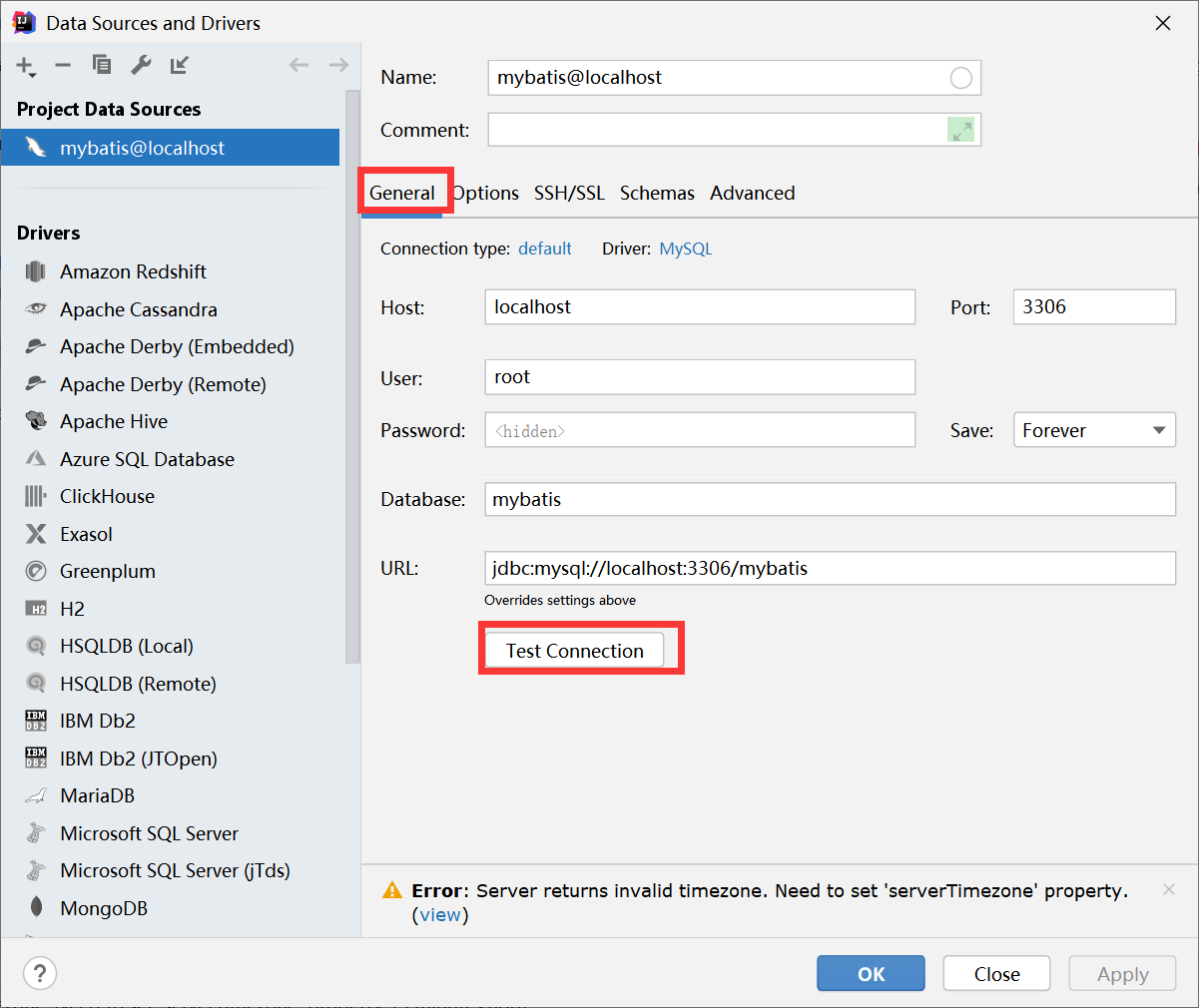The image size is (1199, 1008).
Task: Click the Microsoft SQL Server driver icon
Action: point(36,833)
